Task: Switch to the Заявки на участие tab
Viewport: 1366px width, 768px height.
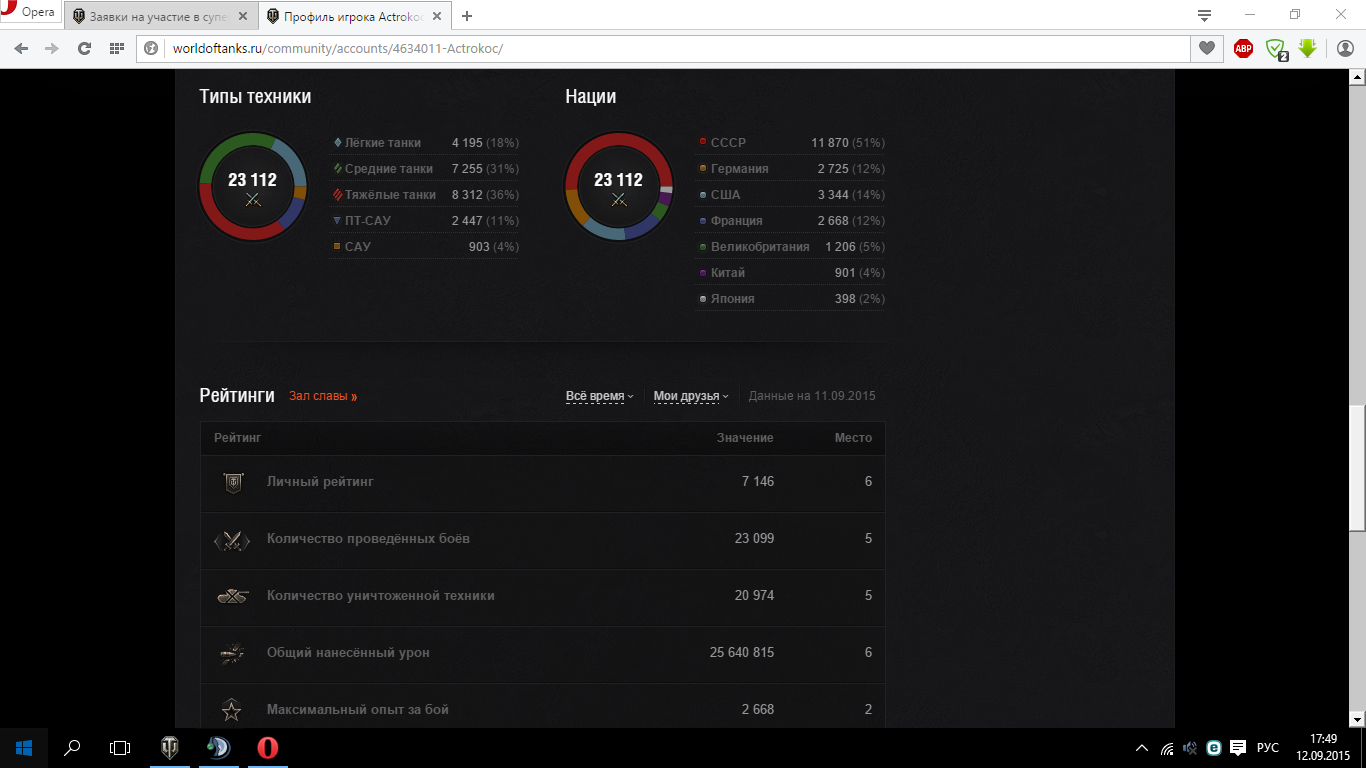Action: [161, 16]
